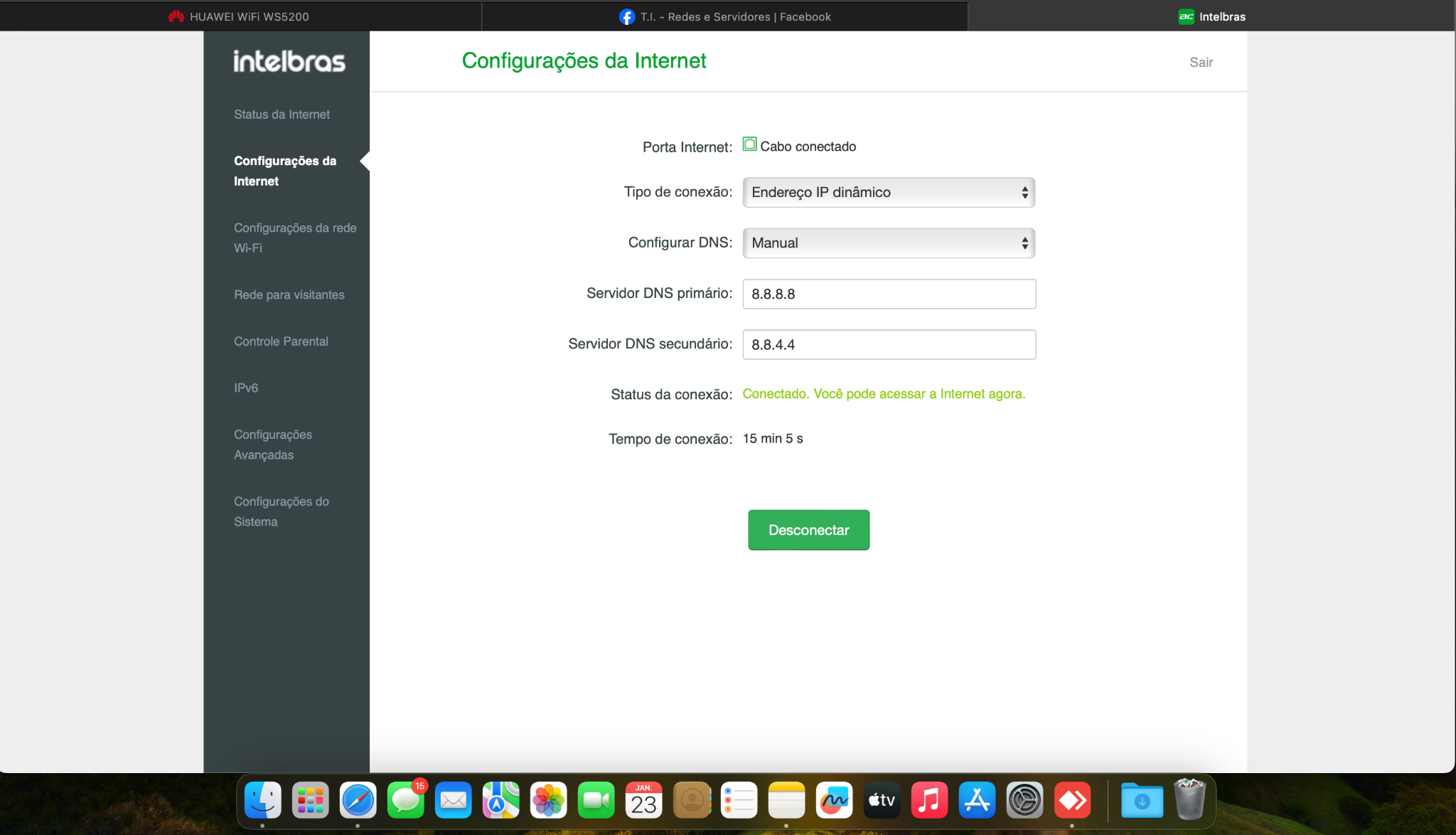Open the Notes app icon
The width and height of the screenshot is (1456, 835).
pos(787,800)
